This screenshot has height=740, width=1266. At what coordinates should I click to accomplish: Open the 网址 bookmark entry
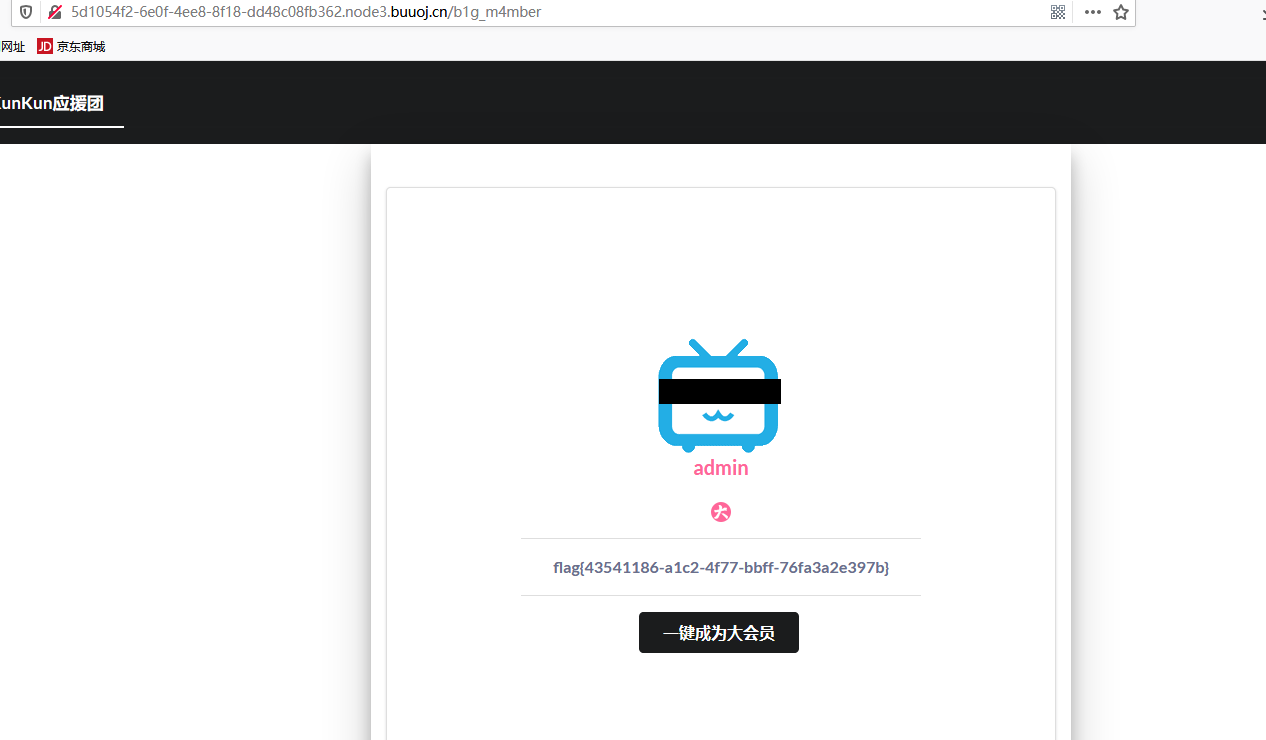click(x=12, y=46)
